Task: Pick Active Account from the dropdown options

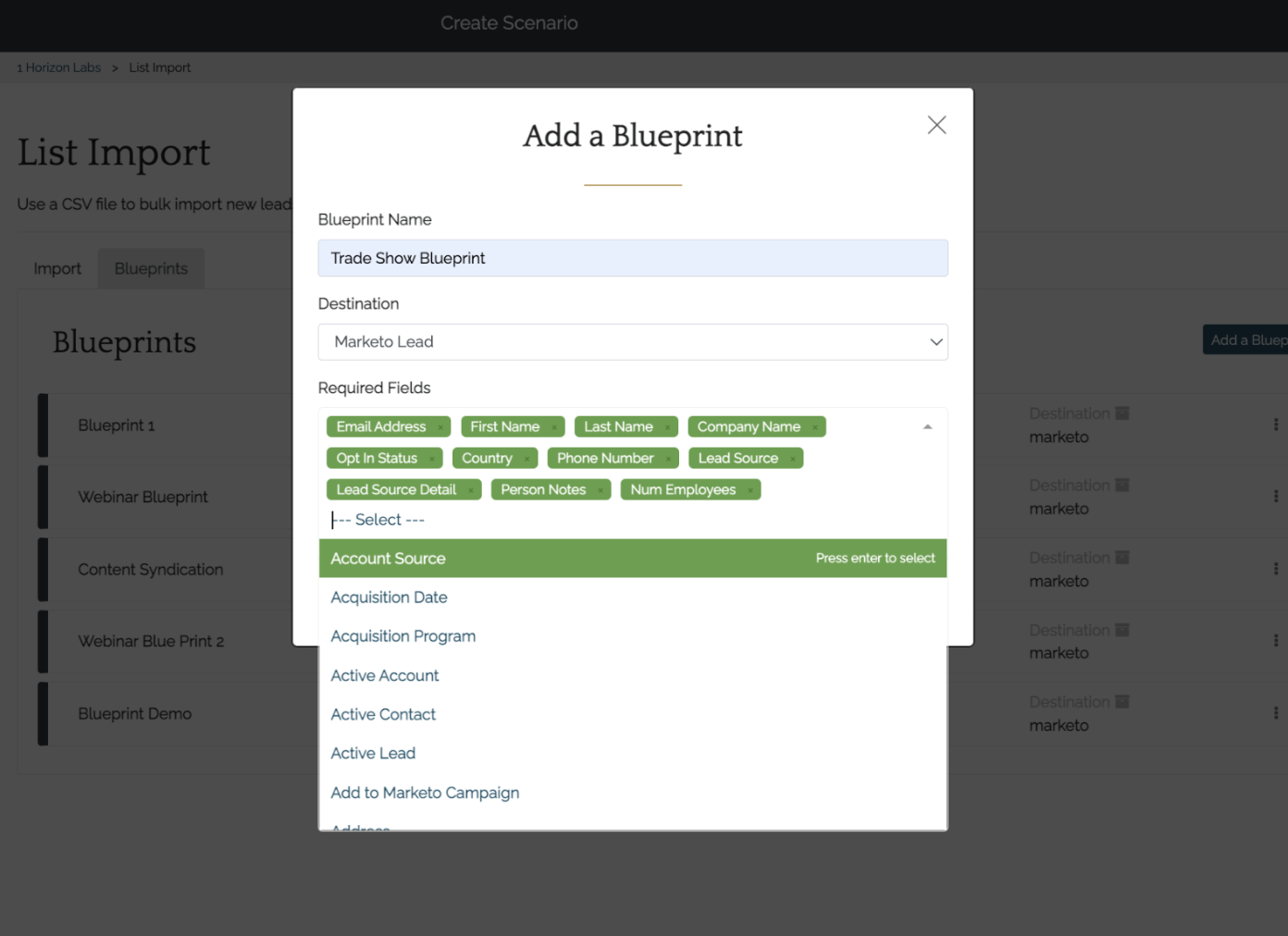Action: 633,676
